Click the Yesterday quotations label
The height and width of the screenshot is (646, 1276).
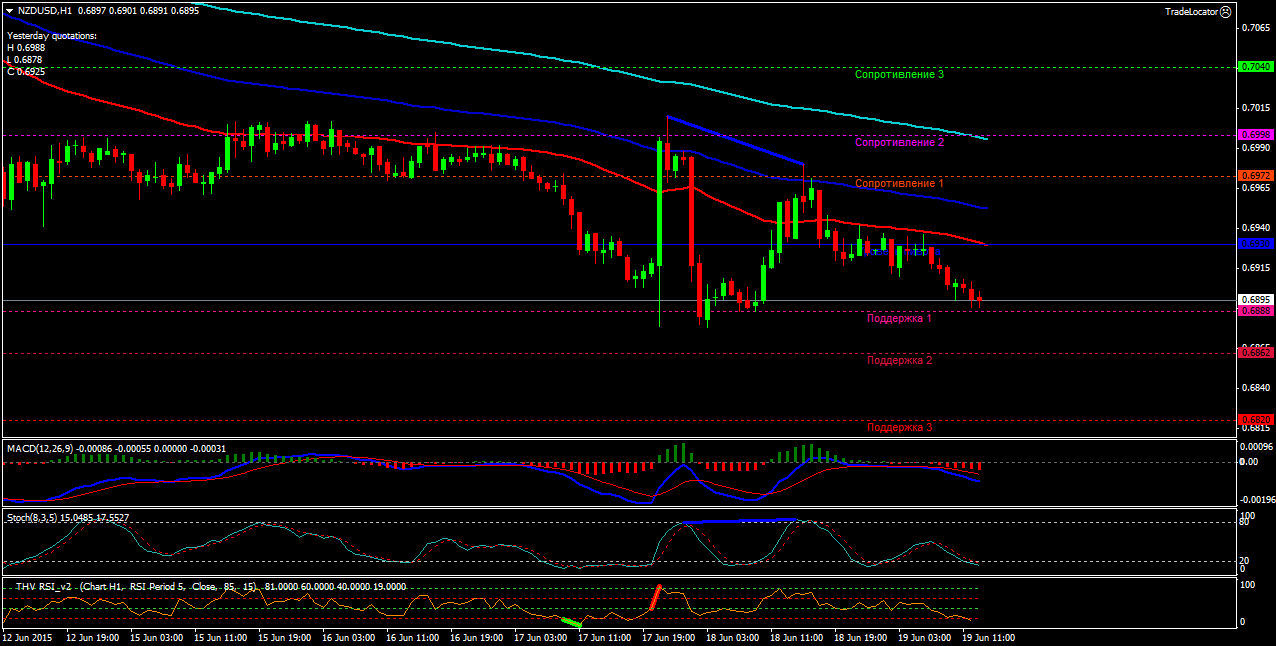coord(52,36)
